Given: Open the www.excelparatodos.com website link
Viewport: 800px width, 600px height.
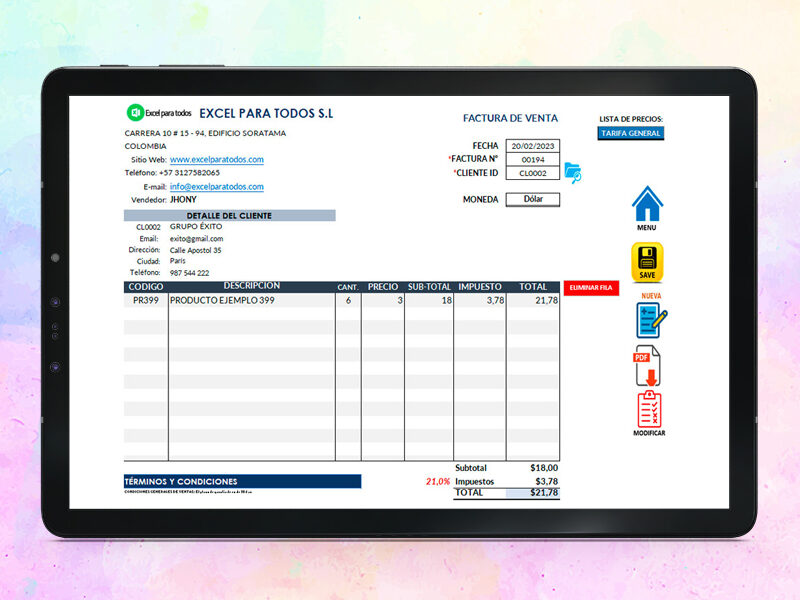Looking at the screenshot, I should pyautogui.click(x=217, y=160).
